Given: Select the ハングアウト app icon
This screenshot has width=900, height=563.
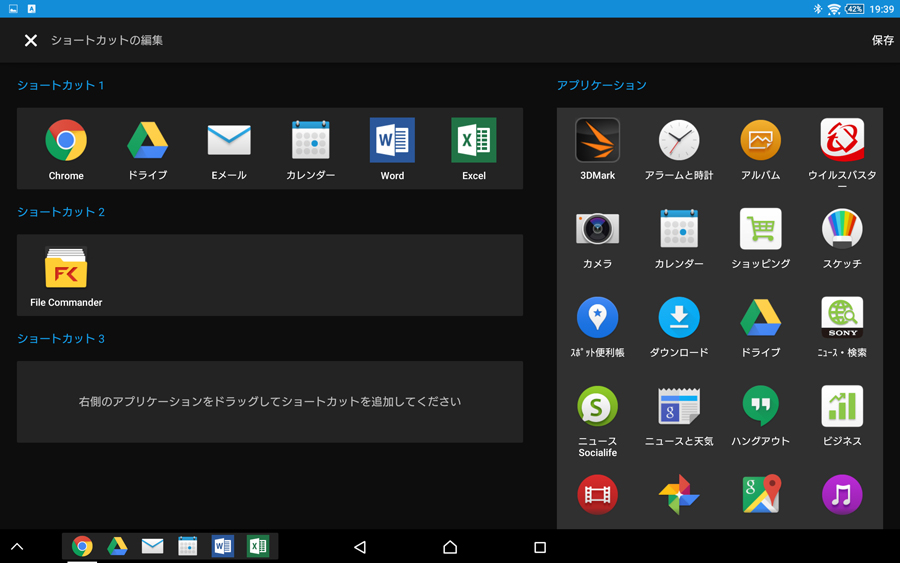Looking at the screenshot, I should pyautogui.click(x=760, y=407).
